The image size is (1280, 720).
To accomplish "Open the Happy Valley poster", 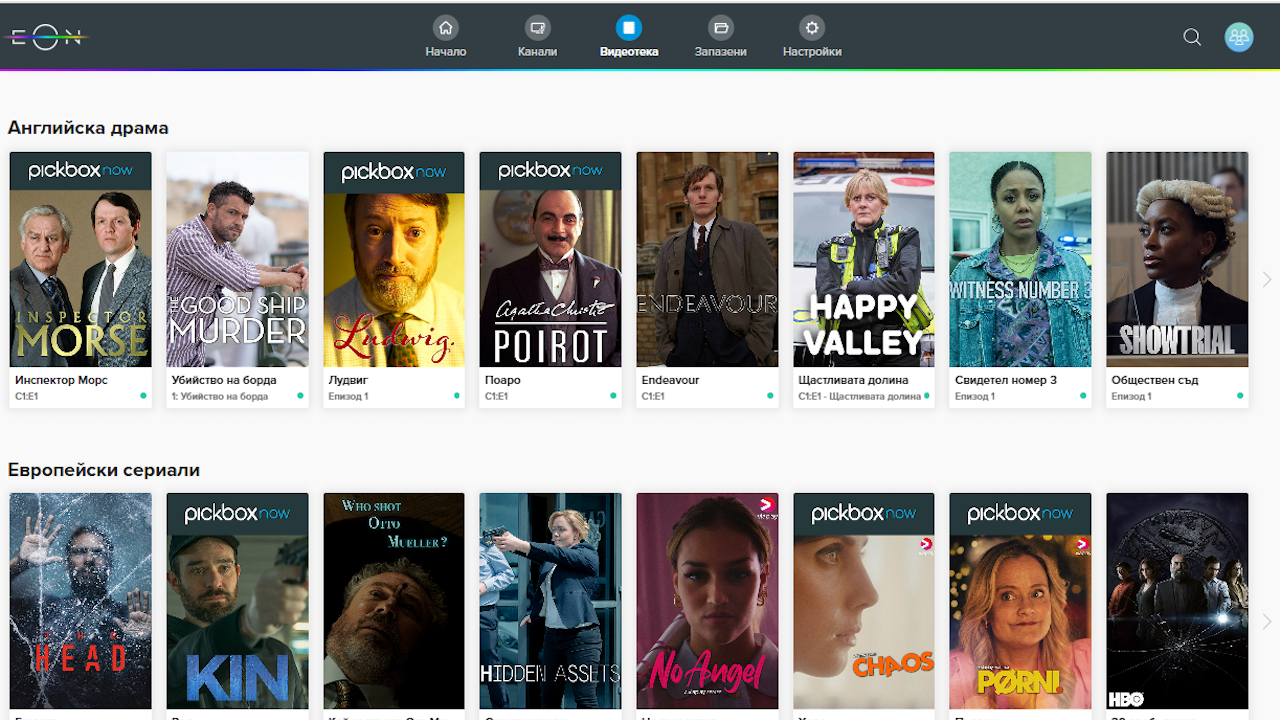I will pos(864,260).
